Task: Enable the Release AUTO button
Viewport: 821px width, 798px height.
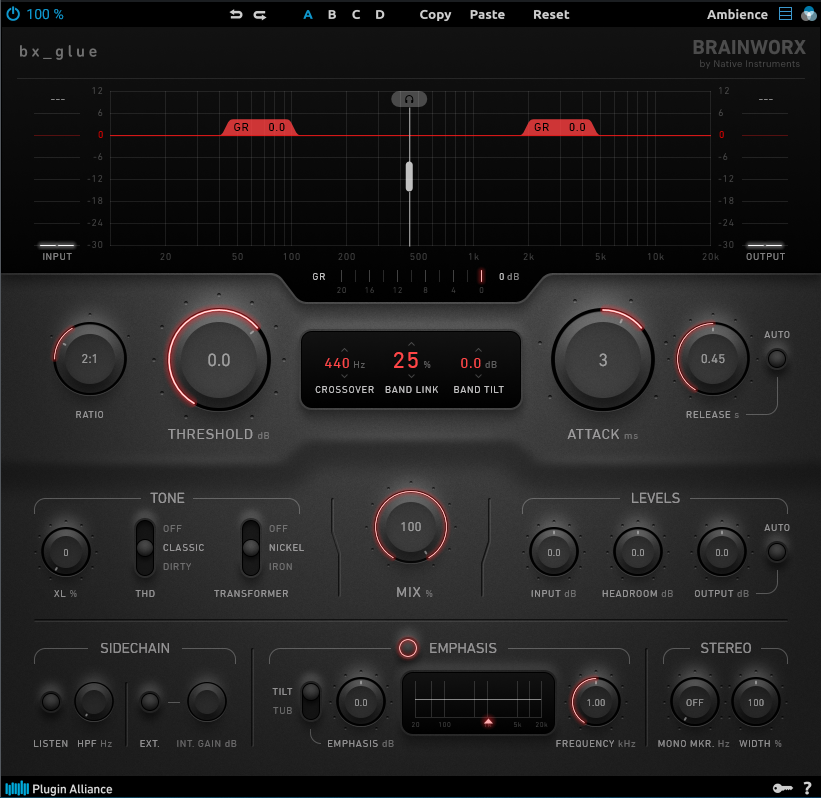Action: 776,359
